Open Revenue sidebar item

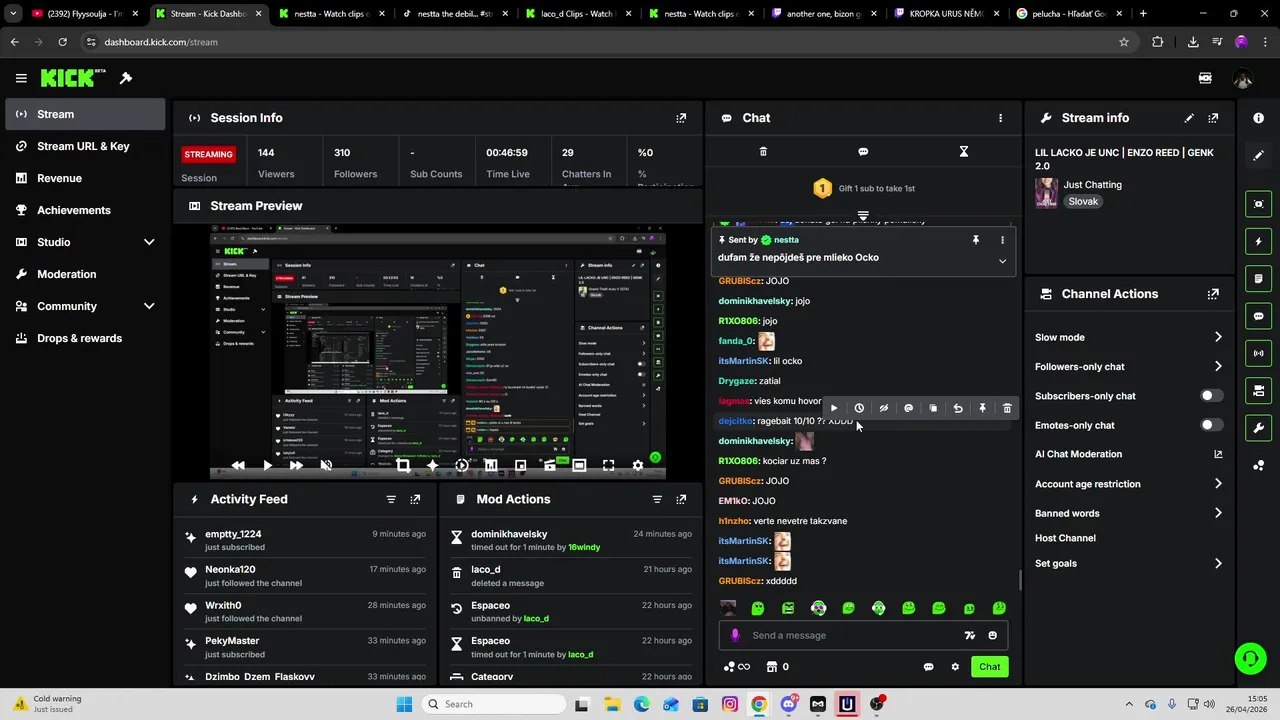click(x=85, y=178)
